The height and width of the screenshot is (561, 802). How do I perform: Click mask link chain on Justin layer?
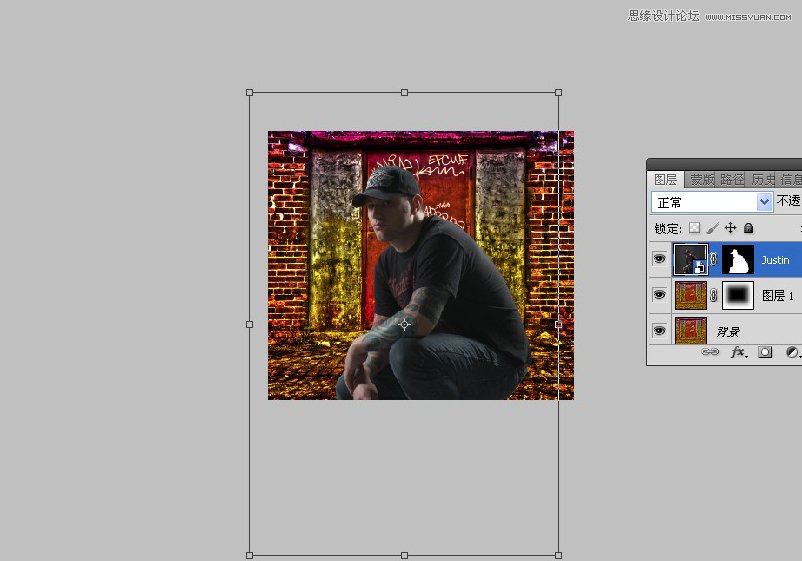coord(714,259)
